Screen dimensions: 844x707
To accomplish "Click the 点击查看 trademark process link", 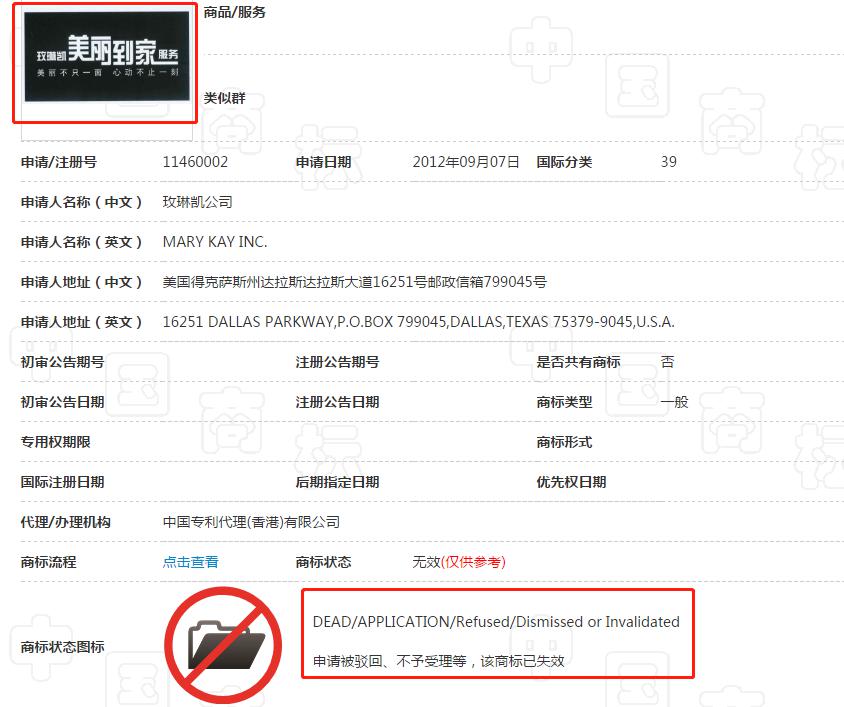I will click(190, 562).
